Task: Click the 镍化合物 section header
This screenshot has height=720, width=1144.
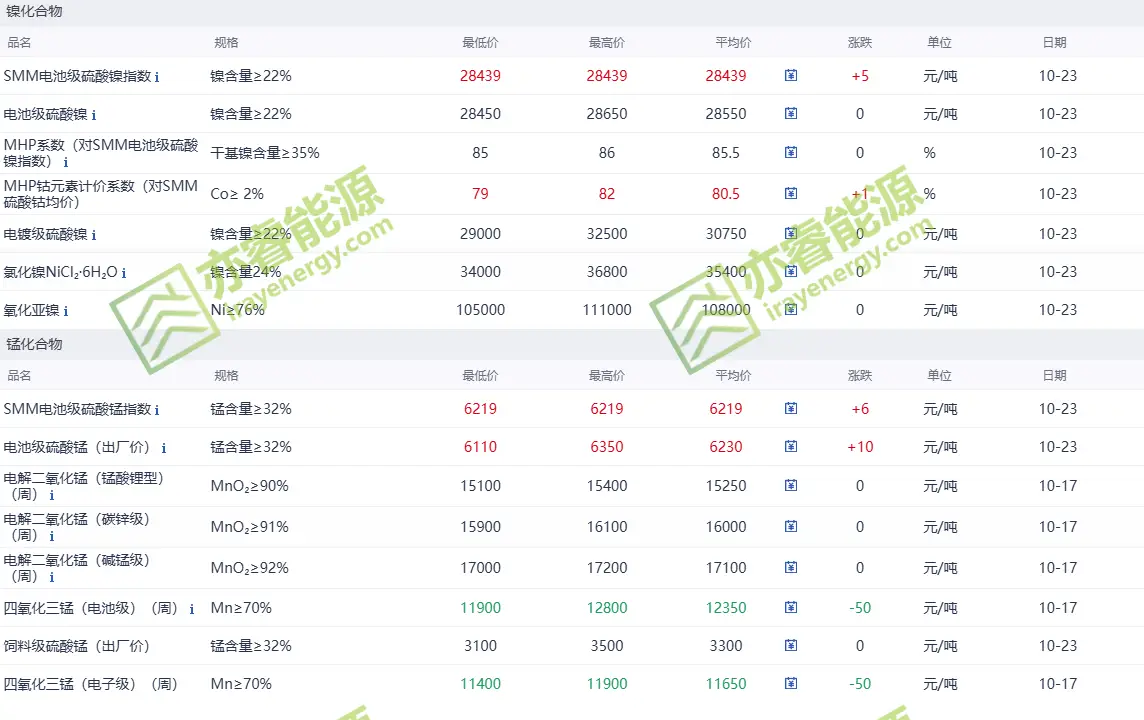Action: [34, 12]
